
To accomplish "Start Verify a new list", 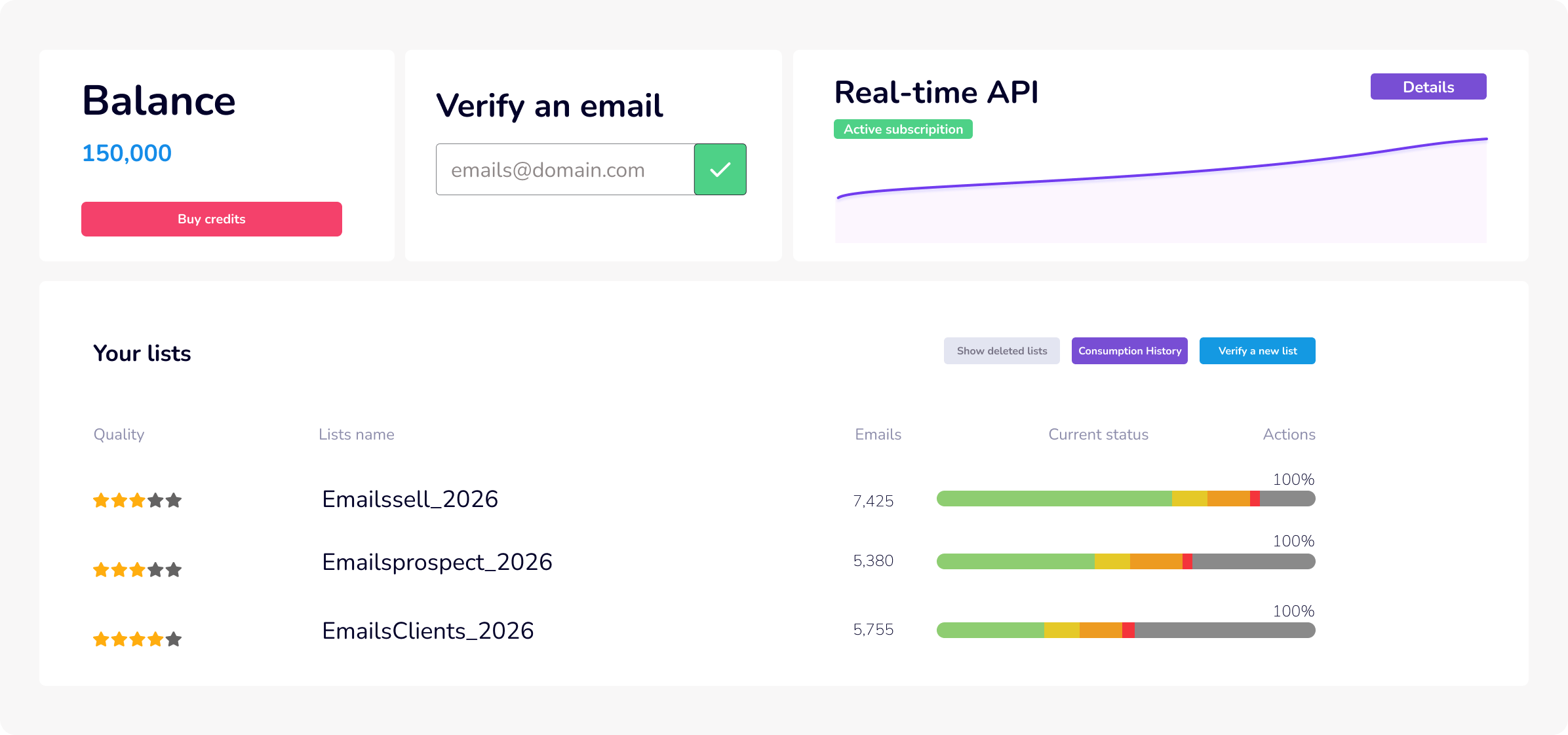I will [1257, 351].
